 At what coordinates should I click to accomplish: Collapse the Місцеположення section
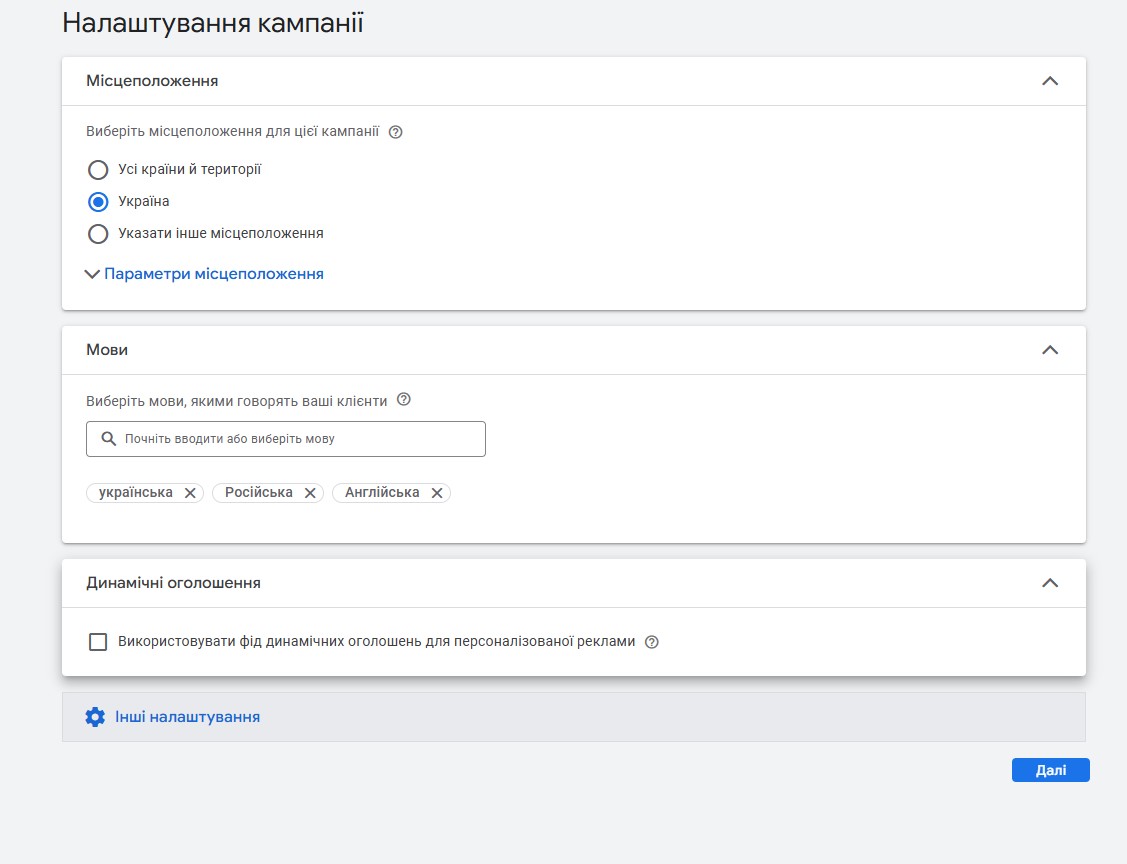click(x=1049, y=81)
